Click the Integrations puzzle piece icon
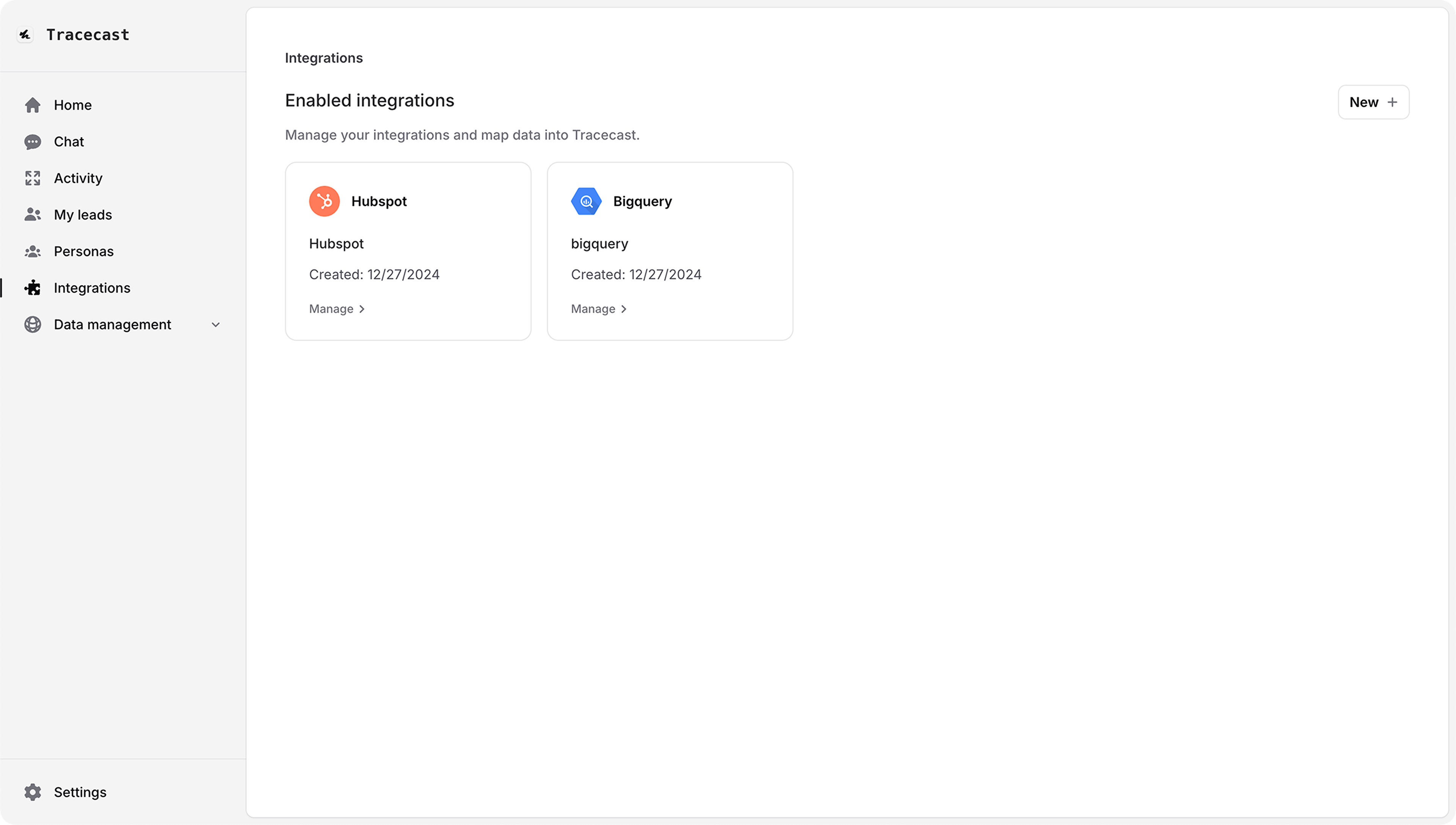 (x=33, y=288)
